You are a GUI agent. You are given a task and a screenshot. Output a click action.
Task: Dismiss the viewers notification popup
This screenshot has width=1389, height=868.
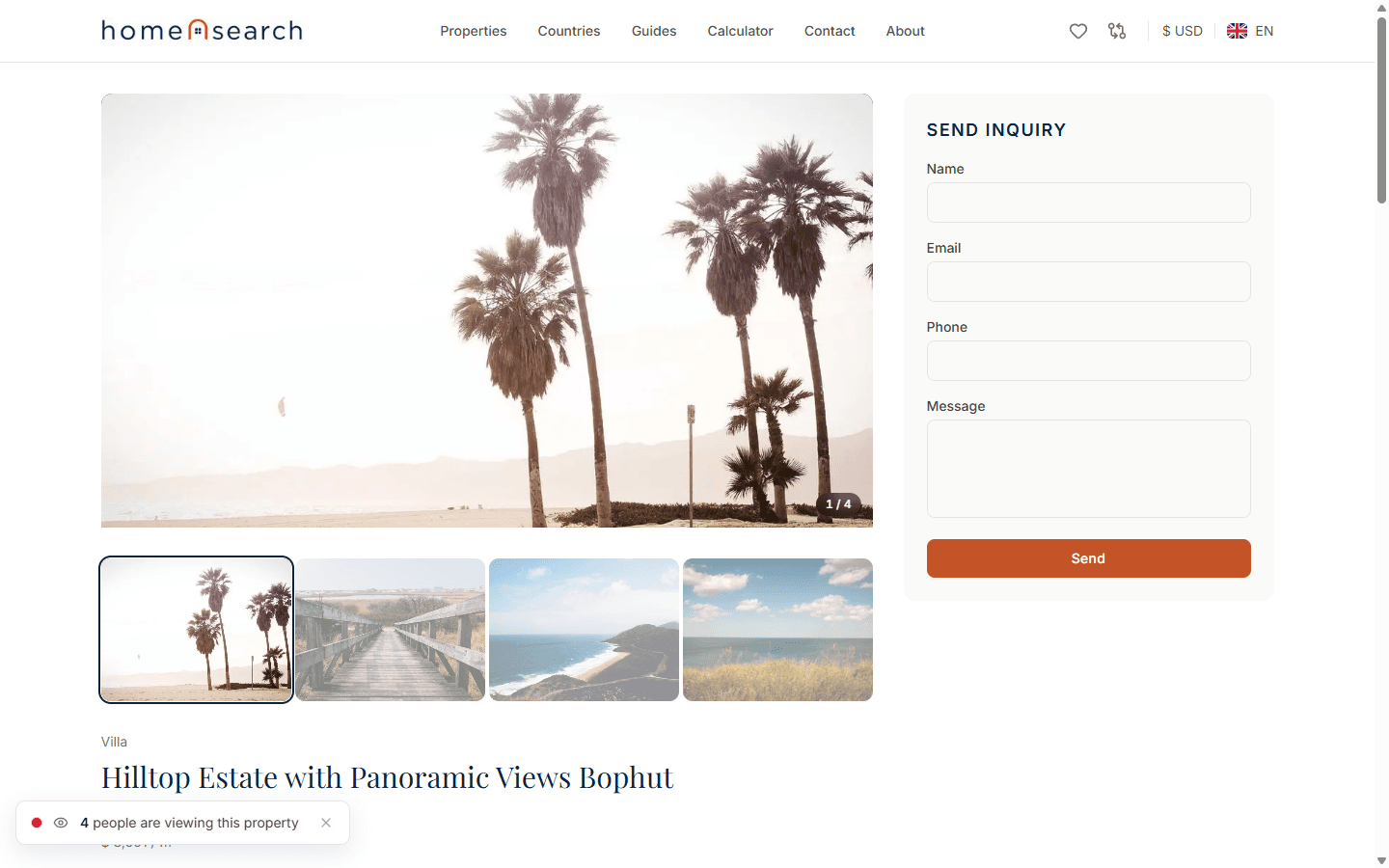coord(326,823)
